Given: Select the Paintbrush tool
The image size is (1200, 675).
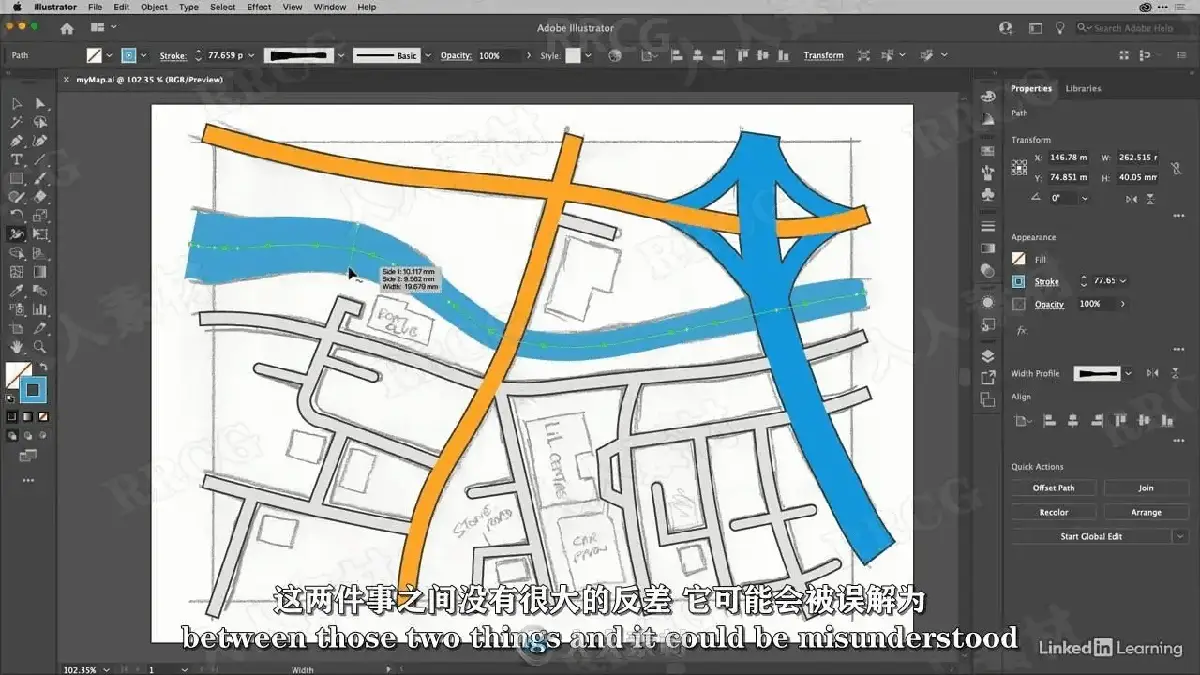Looking at the screenshot, I should click(41, 178).
